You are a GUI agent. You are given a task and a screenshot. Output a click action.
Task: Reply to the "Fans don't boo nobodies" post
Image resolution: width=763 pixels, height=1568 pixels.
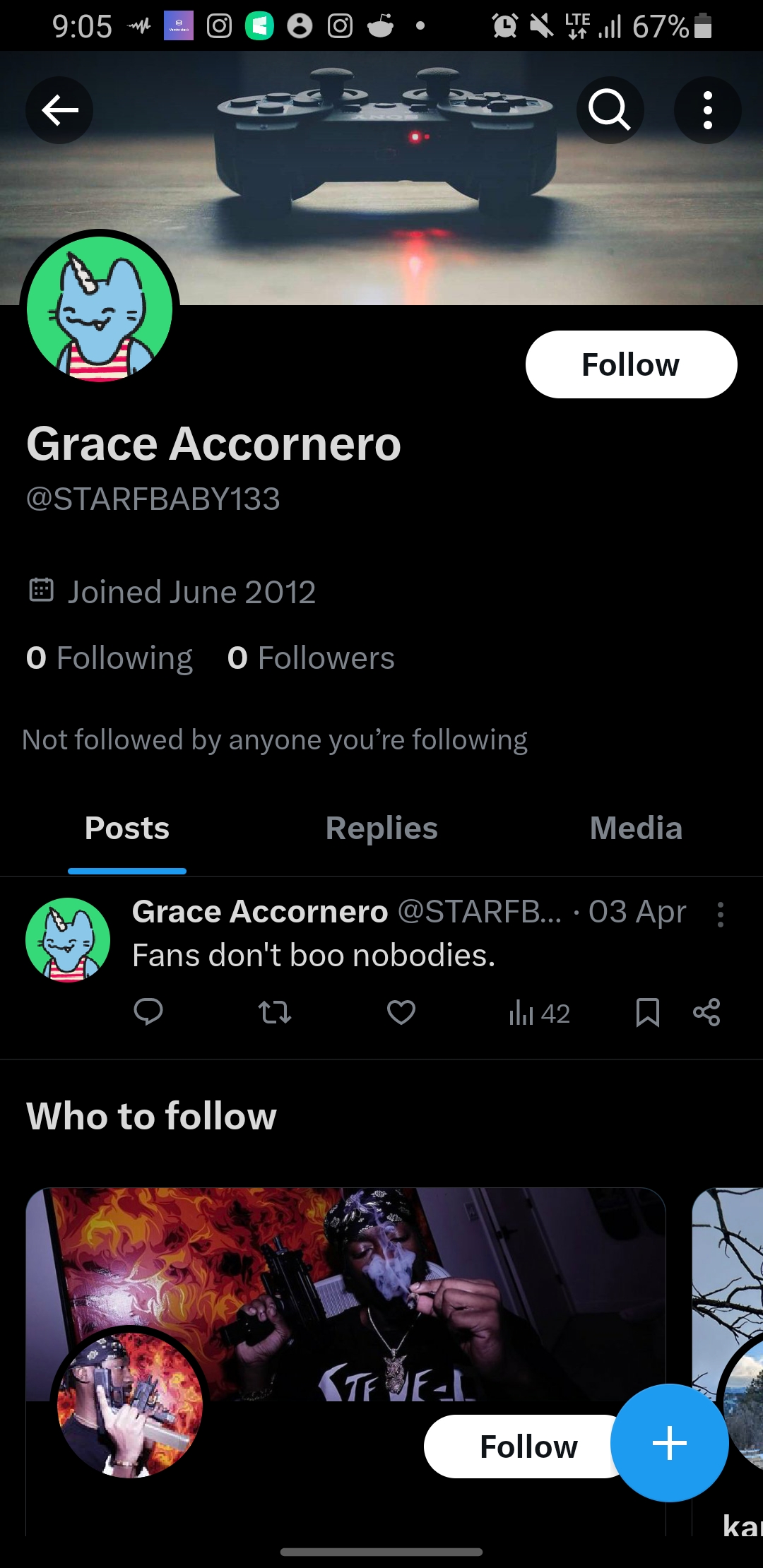pyautogui.click(x=148, y=1012)
